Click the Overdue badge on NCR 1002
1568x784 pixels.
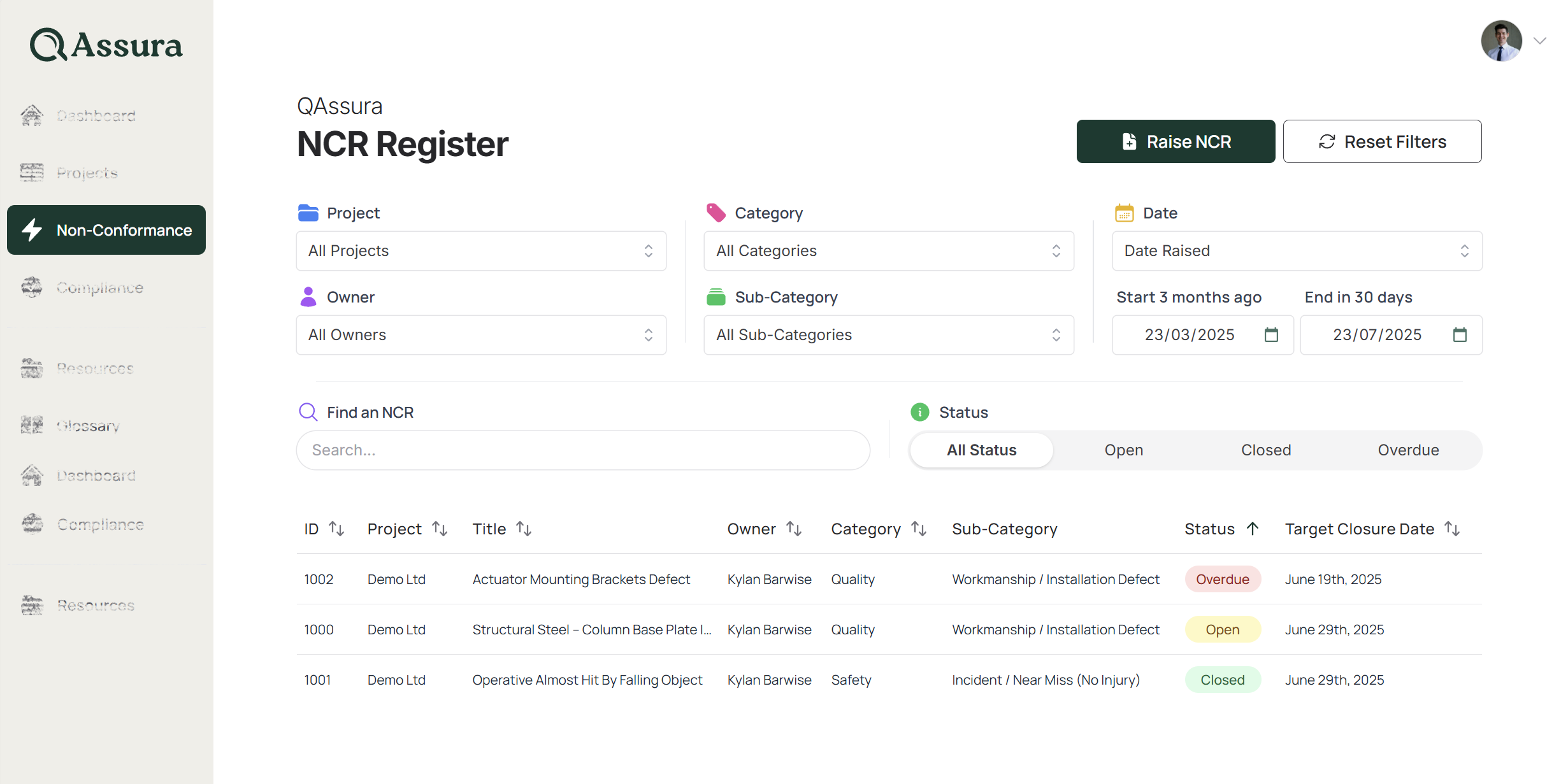pos(1223,579)
